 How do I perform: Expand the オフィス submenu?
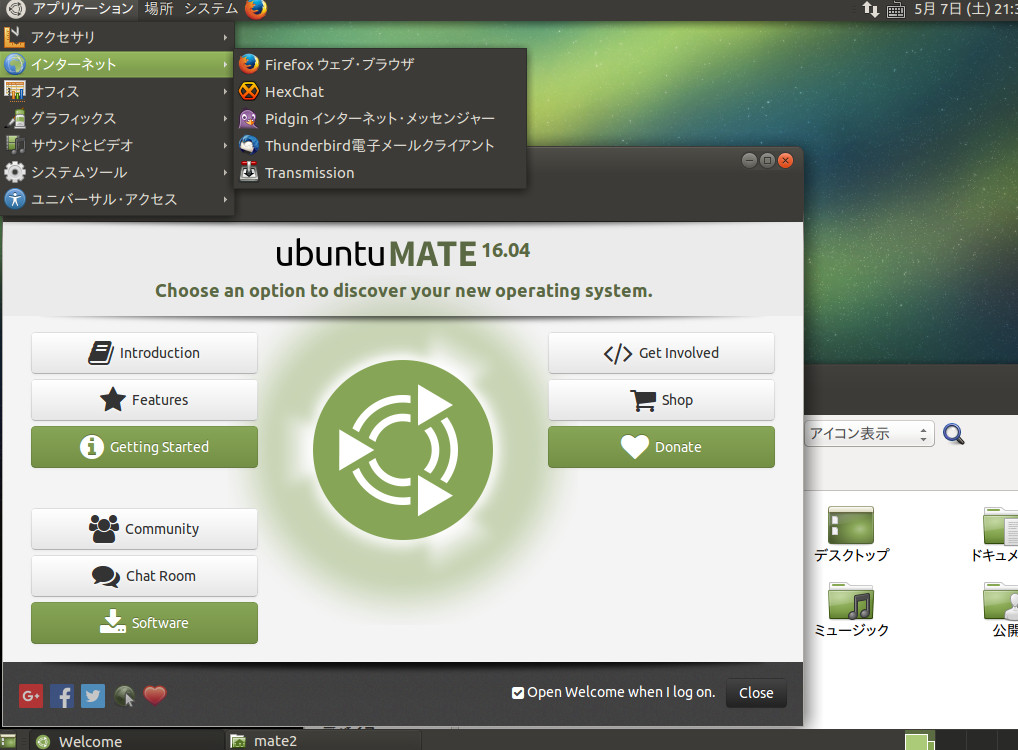pyautogui.click(x=118, y=92)
